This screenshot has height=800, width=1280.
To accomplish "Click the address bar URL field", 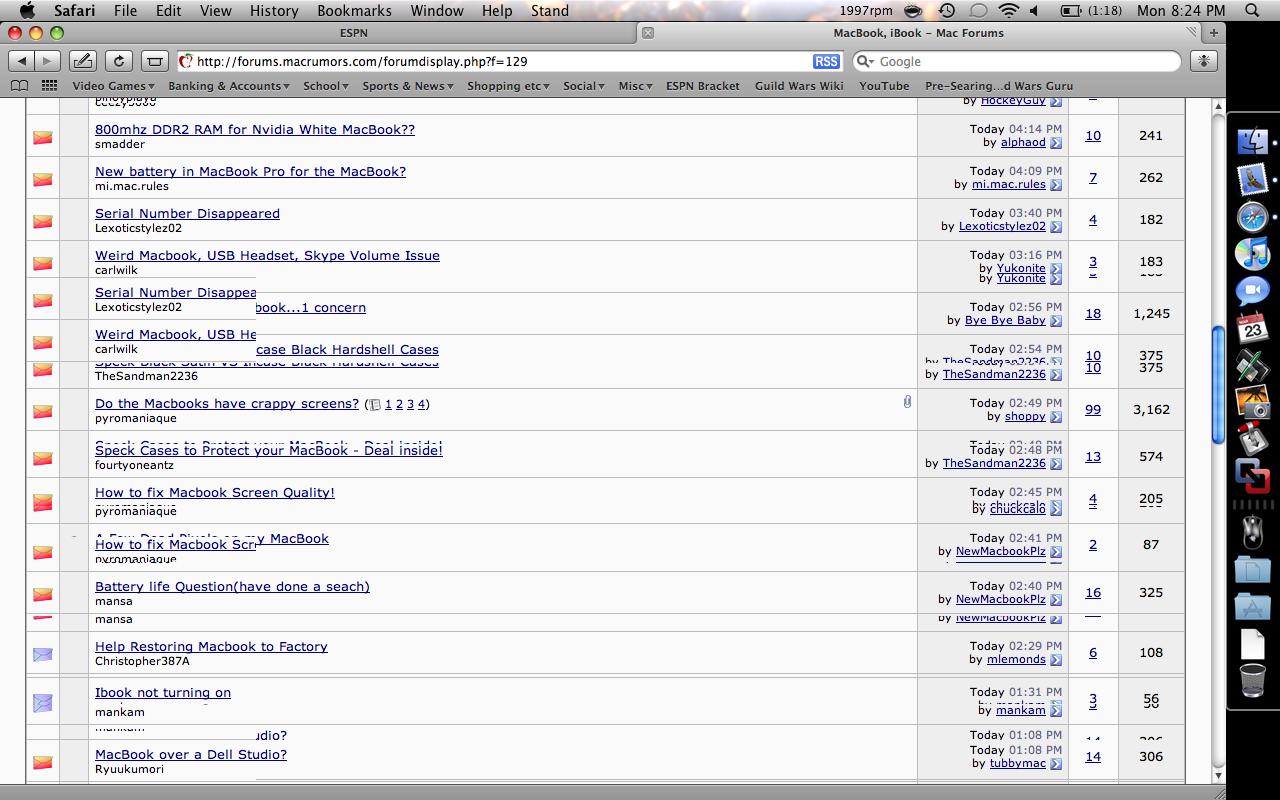I will pyautogui.click(x=510, y=61).
